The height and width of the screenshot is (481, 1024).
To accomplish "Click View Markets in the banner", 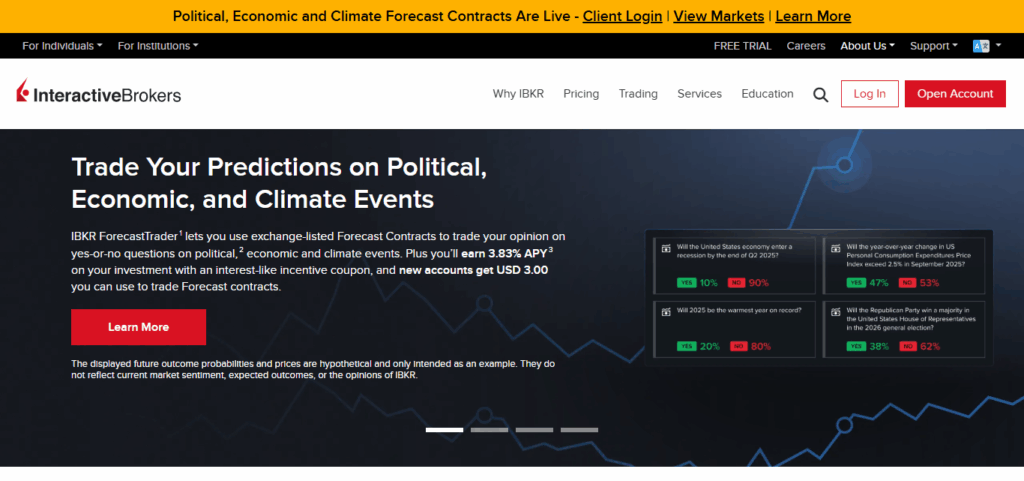I will pyautogui.click(x=718, y=16).
